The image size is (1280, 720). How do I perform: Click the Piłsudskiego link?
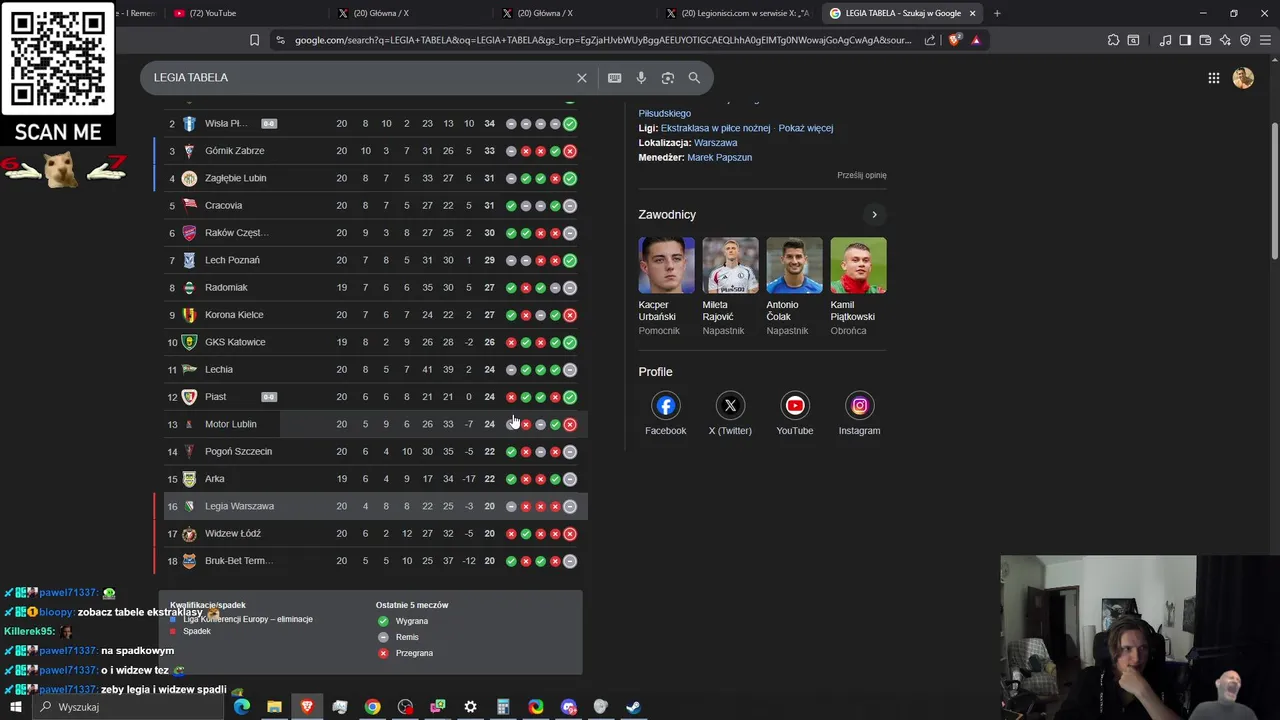[665, 113]
